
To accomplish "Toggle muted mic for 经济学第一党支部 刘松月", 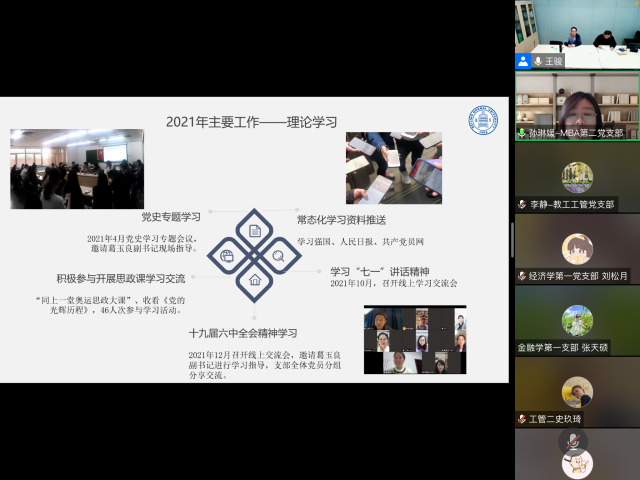I will 522,276.
